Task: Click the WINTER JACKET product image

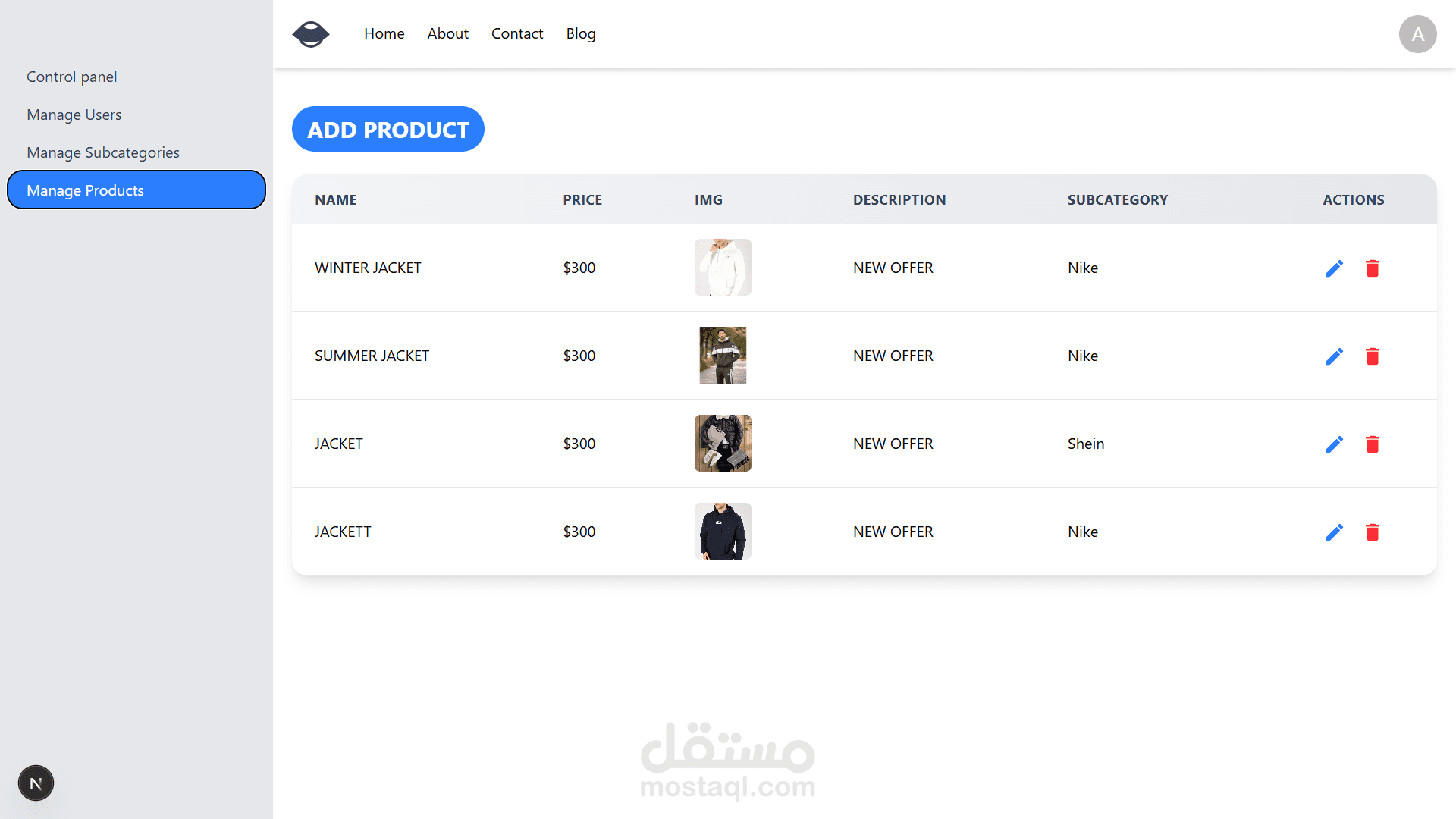Action: [722, 268]
